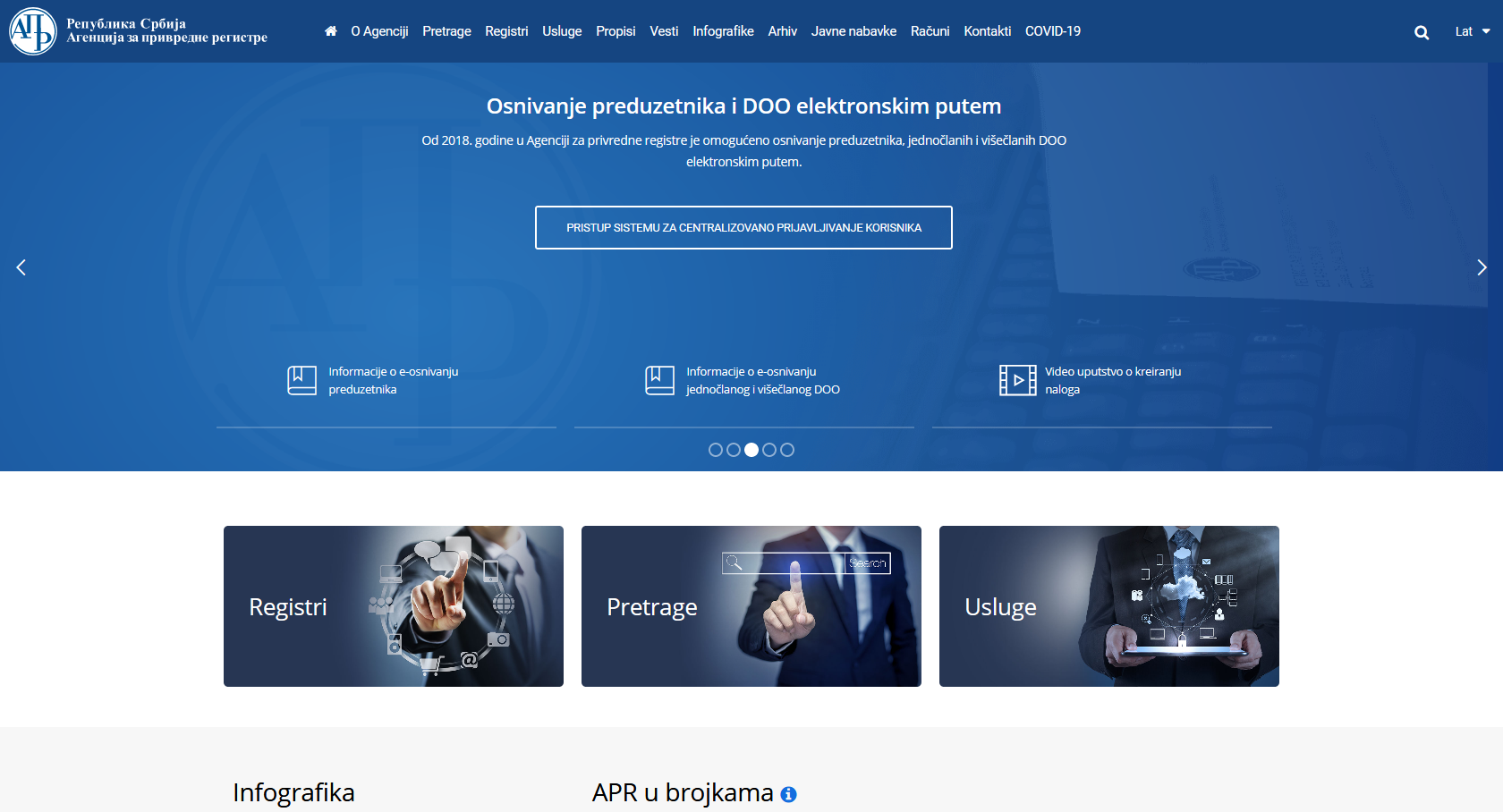The height and width of the screenshot is (812, 1503).
Task: Click the Pristup sistemu za centralizovano prijavljivanje button
Action: pos(743,228)
